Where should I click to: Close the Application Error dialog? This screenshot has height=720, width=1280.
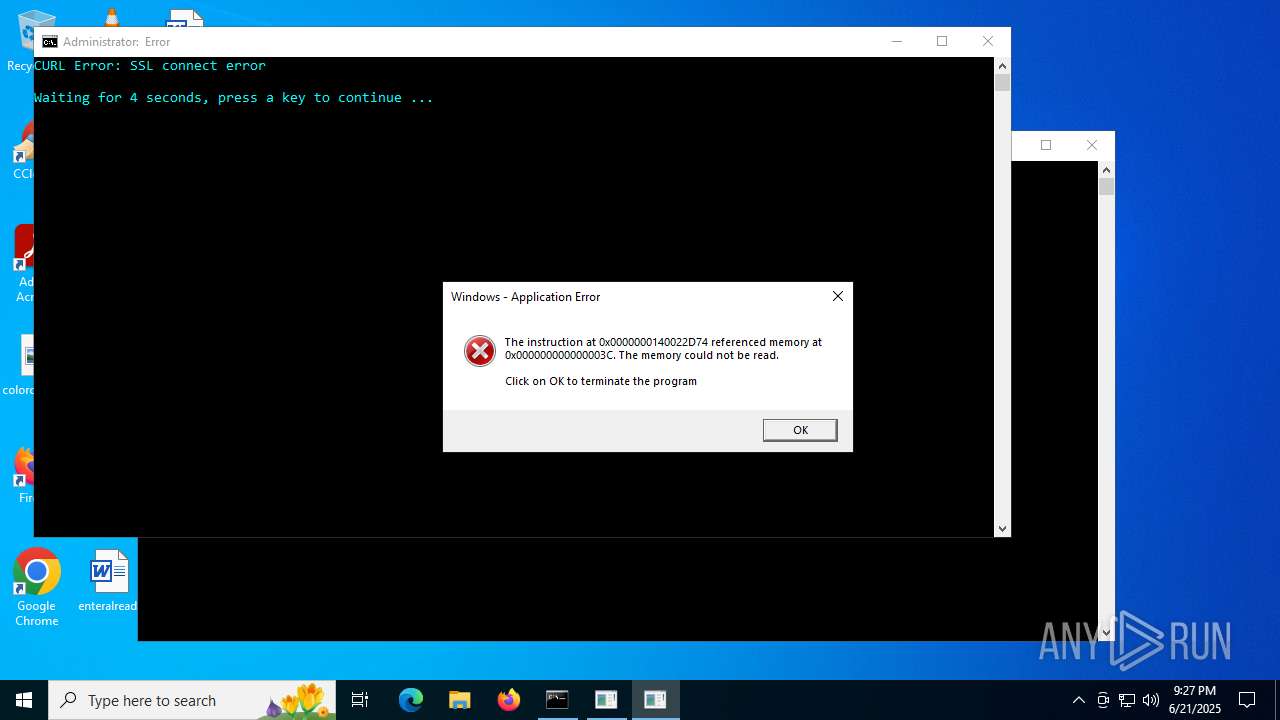(x=838, y=296)
